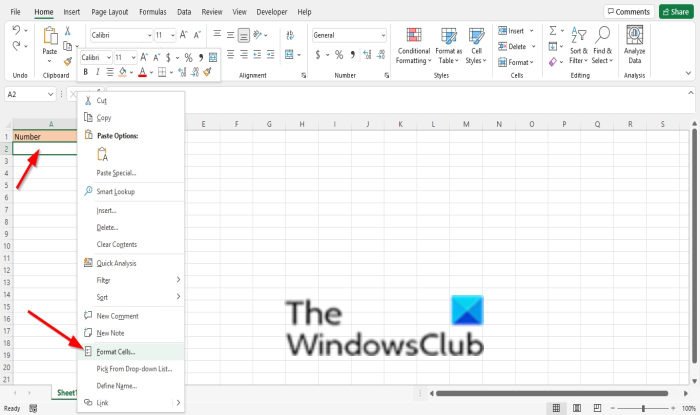Toggle Middle Align in ribbon

(230, 35)
